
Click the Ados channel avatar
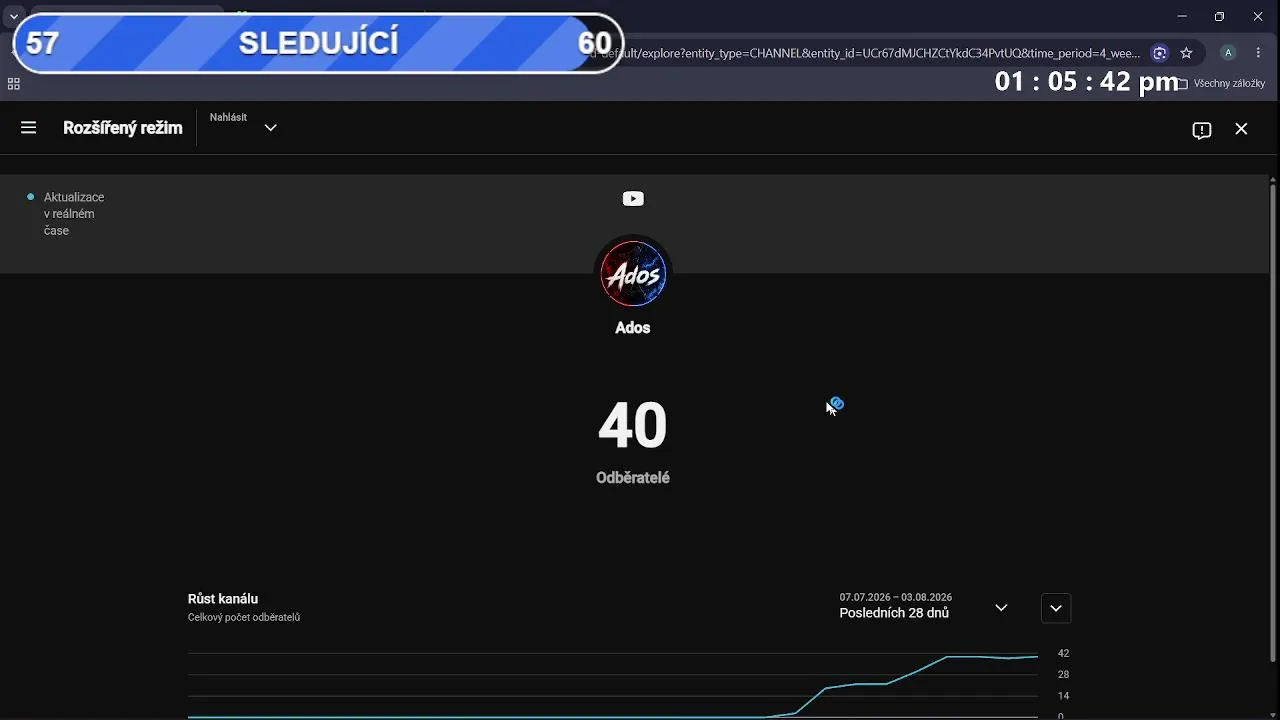coord(633,274)
